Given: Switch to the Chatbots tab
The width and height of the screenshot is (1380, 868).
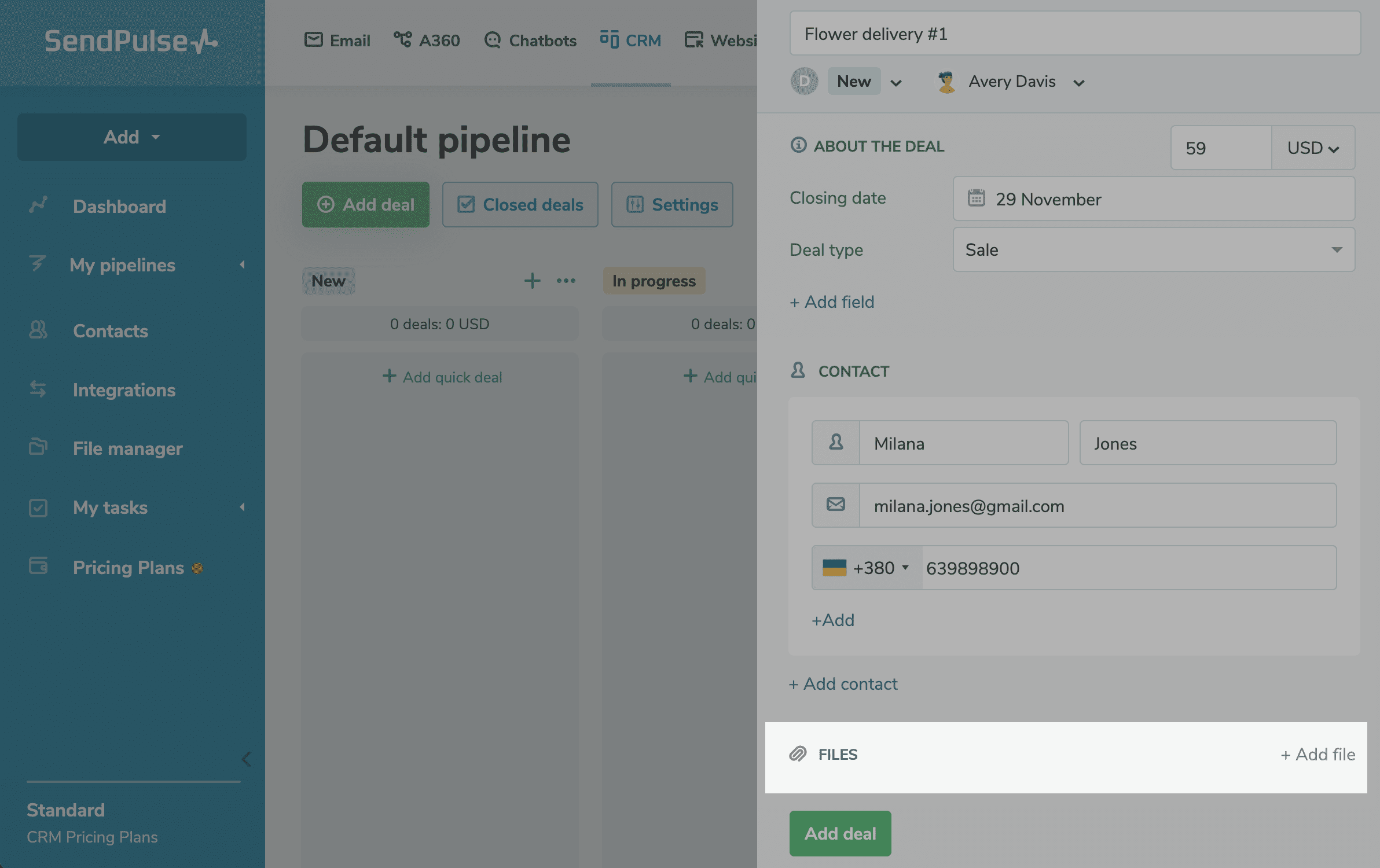Looking at the screenshot, I should tap(530, 41).
